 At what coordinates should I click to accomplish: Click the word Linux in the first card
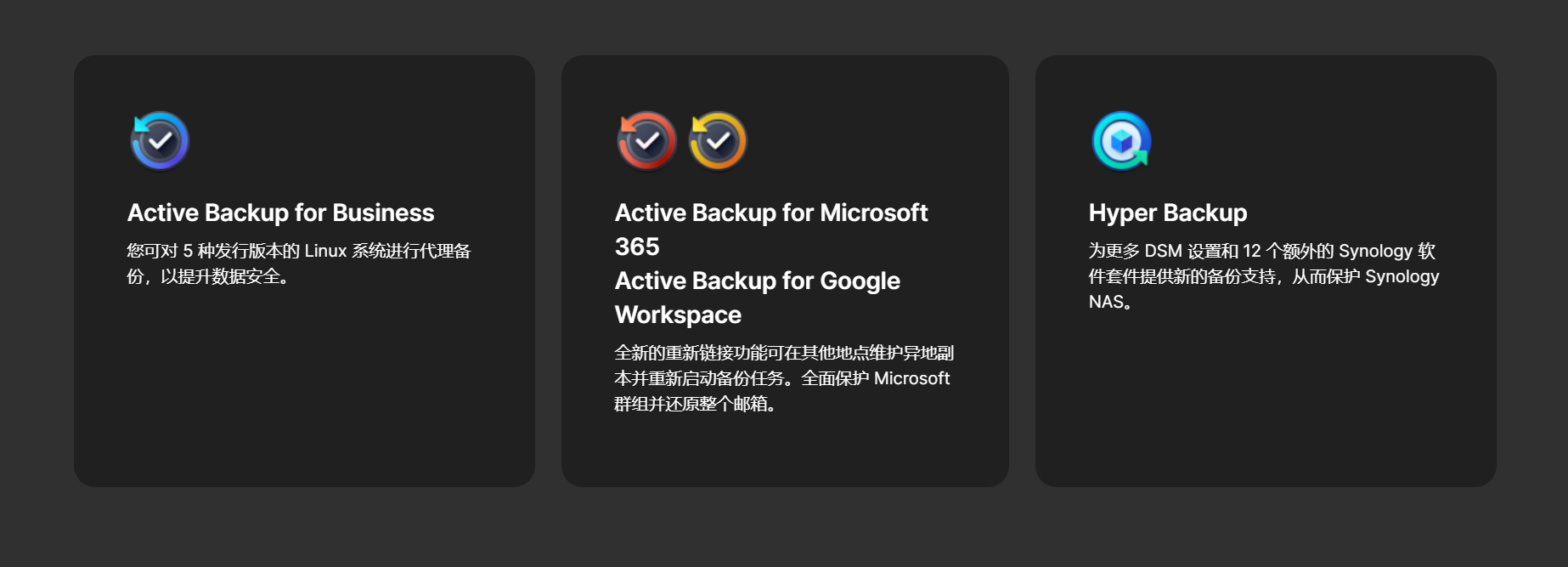(x=325, y=251)
